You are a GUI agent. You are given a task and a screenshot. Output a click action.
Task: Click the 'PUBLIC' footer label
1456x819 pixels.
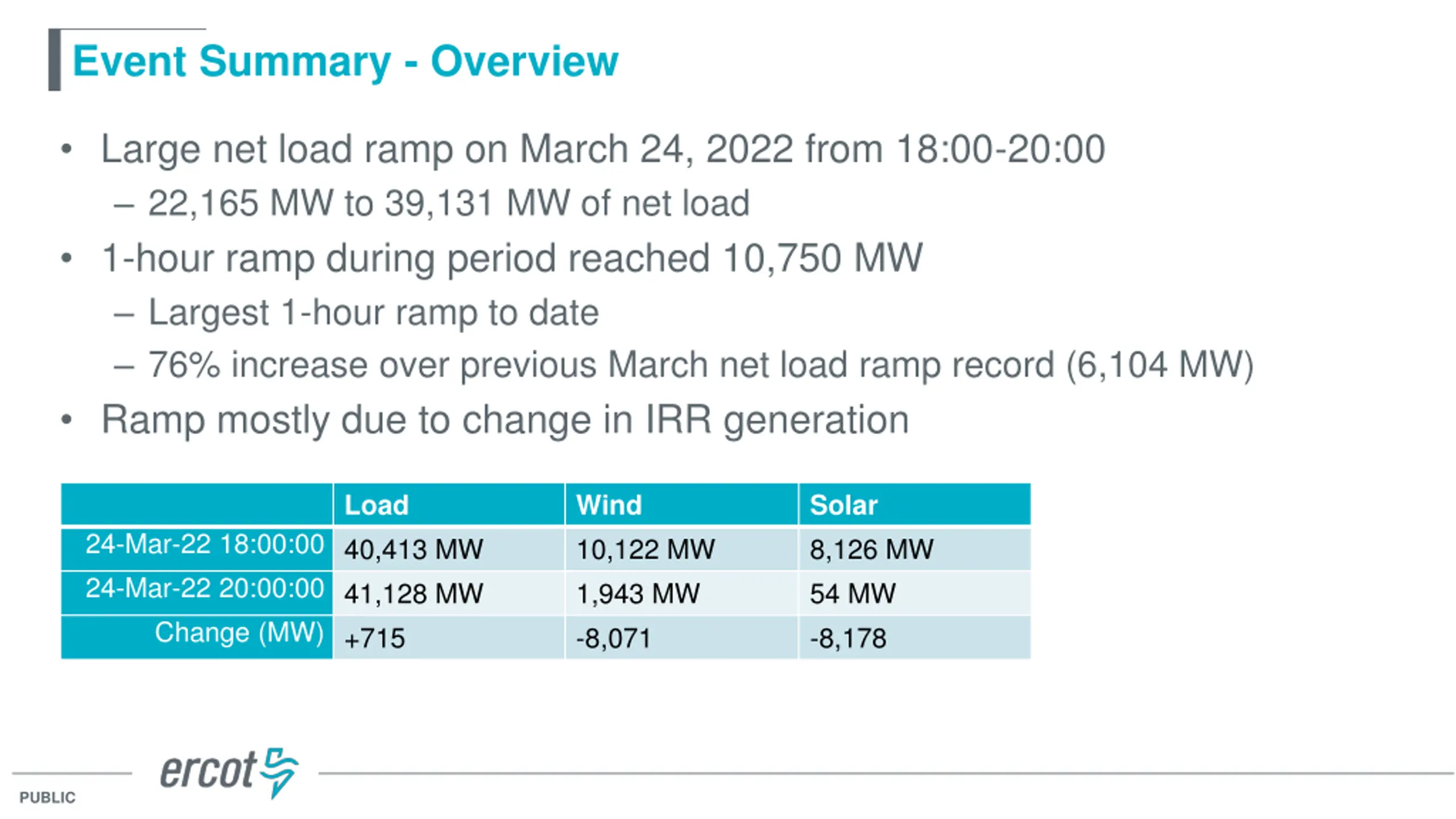point(47,797)
